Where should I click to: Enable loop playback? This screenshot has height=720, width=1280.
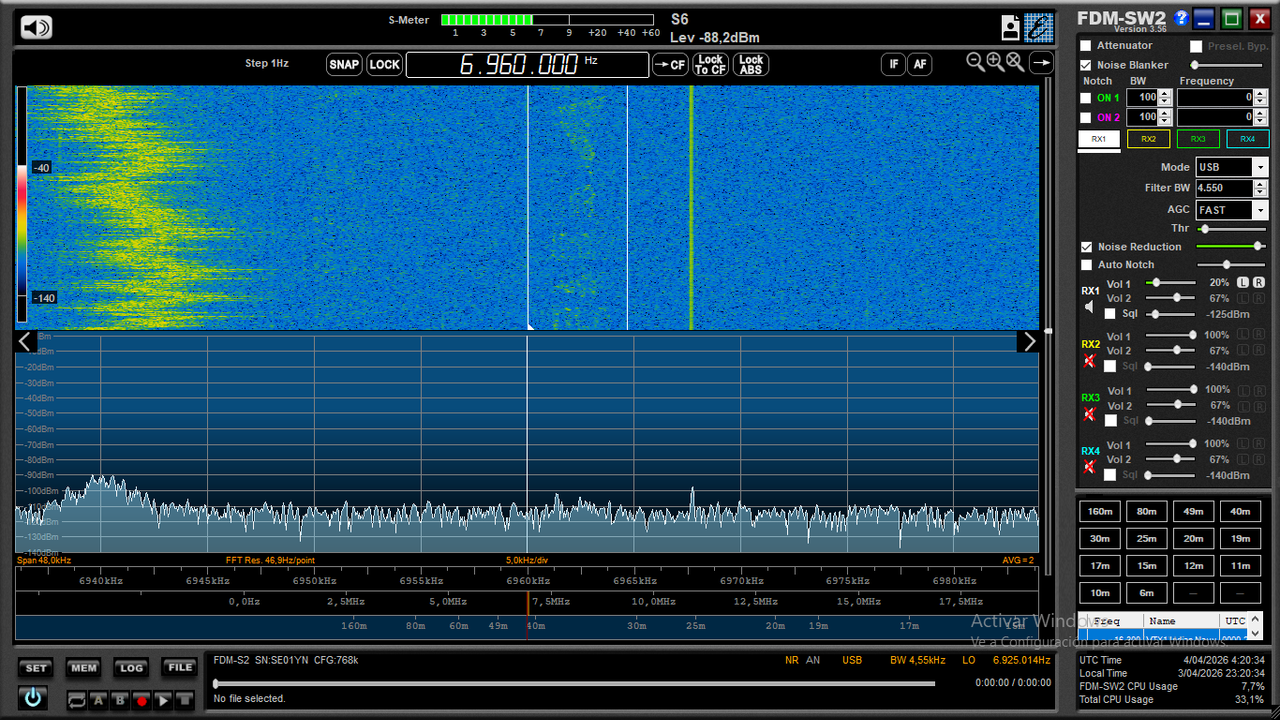[x=77, y=701]
